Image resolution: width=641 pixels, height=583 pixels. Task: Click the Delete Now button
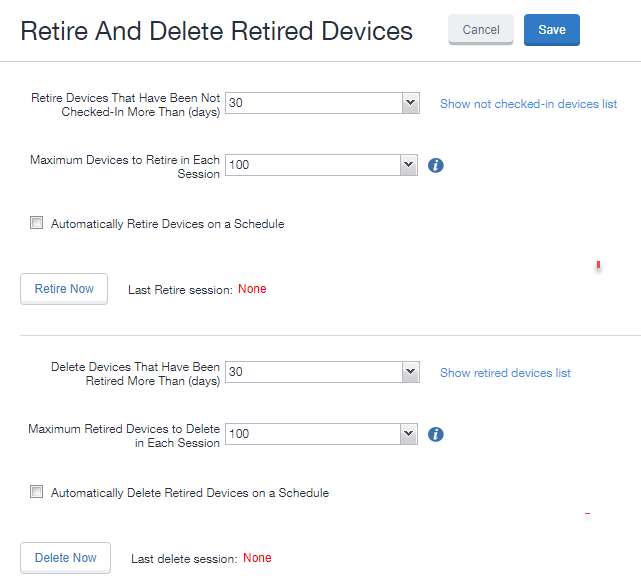coord(65,558)
